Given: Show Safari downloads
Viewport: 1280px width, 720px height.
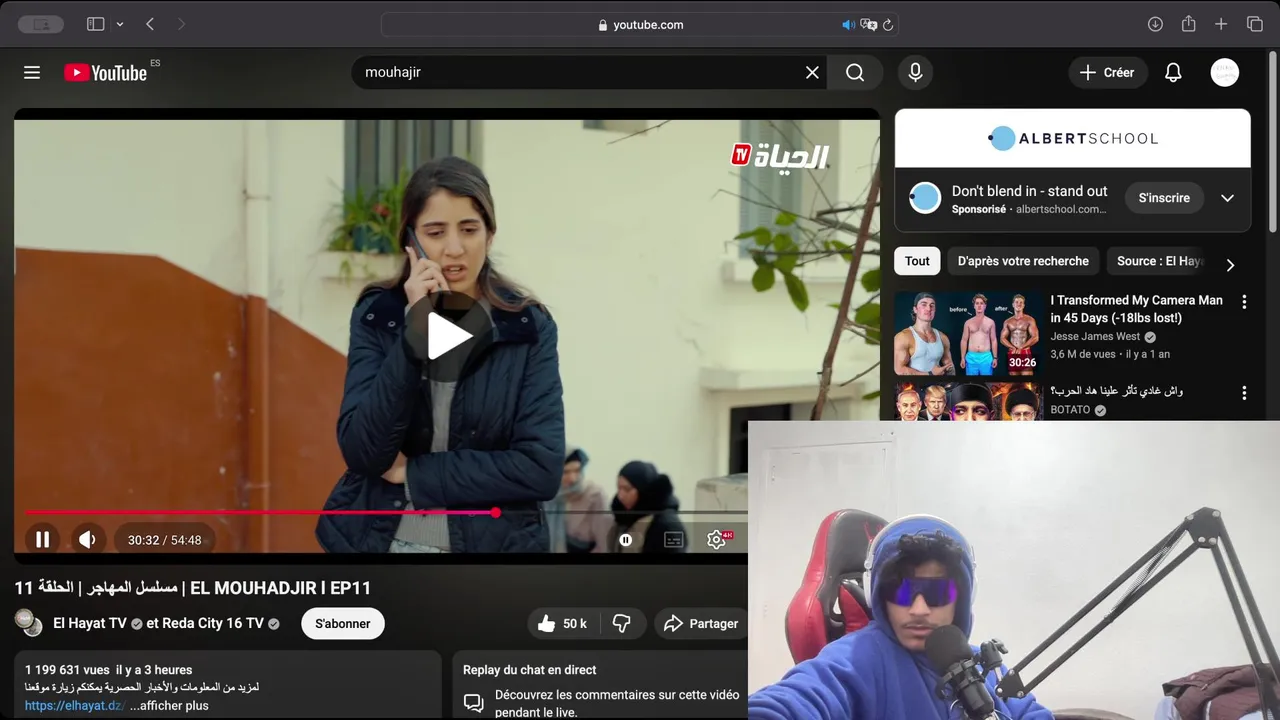Looking at the screenshot, I should point(1155,24).
